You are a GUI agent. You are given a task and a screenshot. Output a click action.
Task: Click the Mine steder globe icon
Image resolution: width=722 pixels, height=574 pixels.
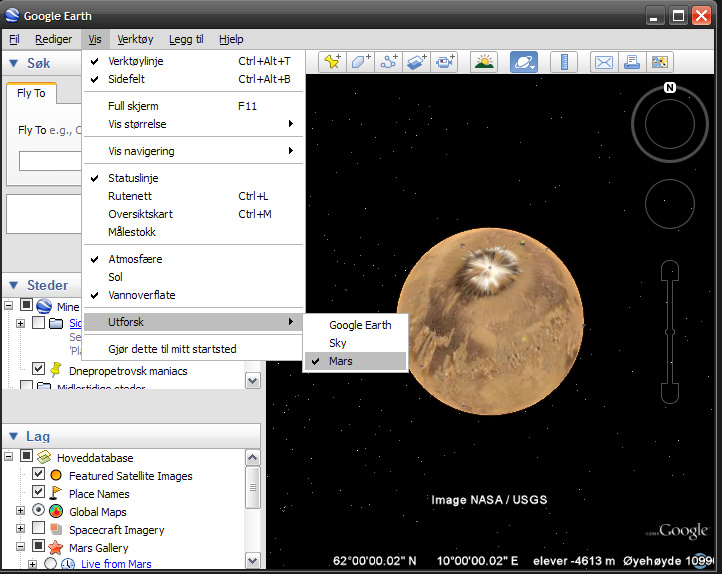click(44, 306)
